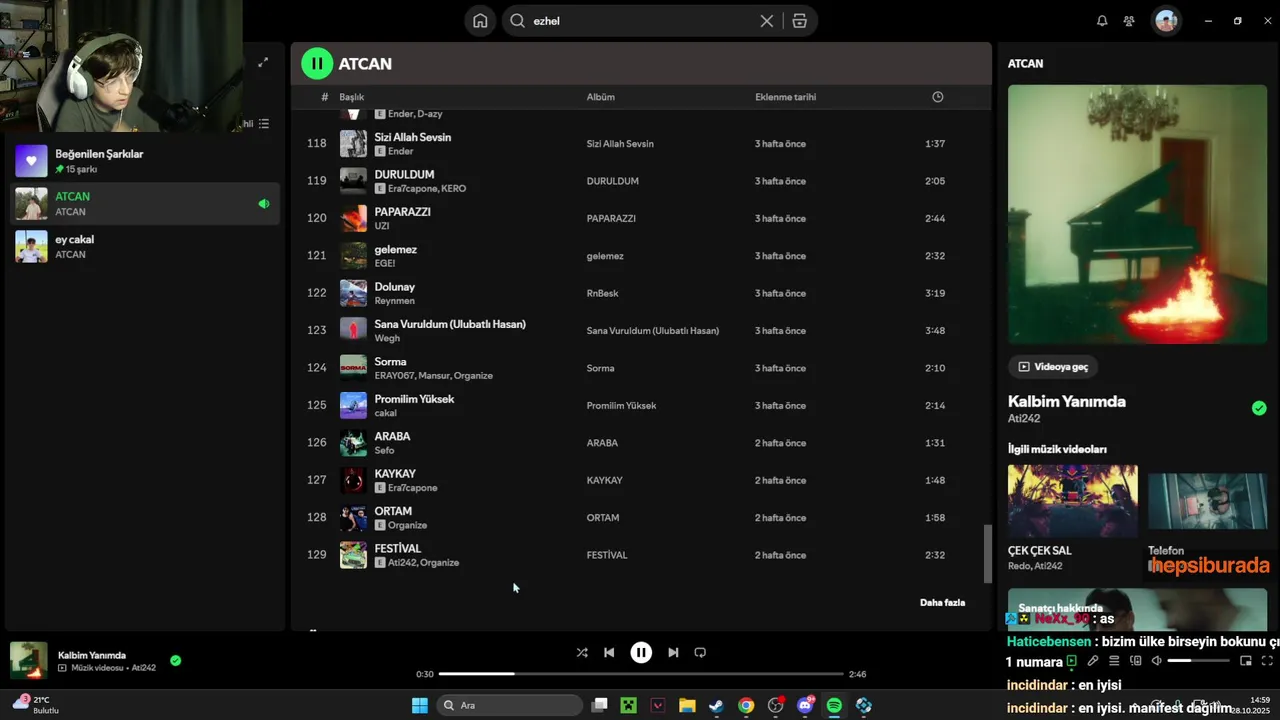The height and width of the screenshot is (720, 1280).
Task: Click 'Videoya geç' button
Action: (1053, 367)
